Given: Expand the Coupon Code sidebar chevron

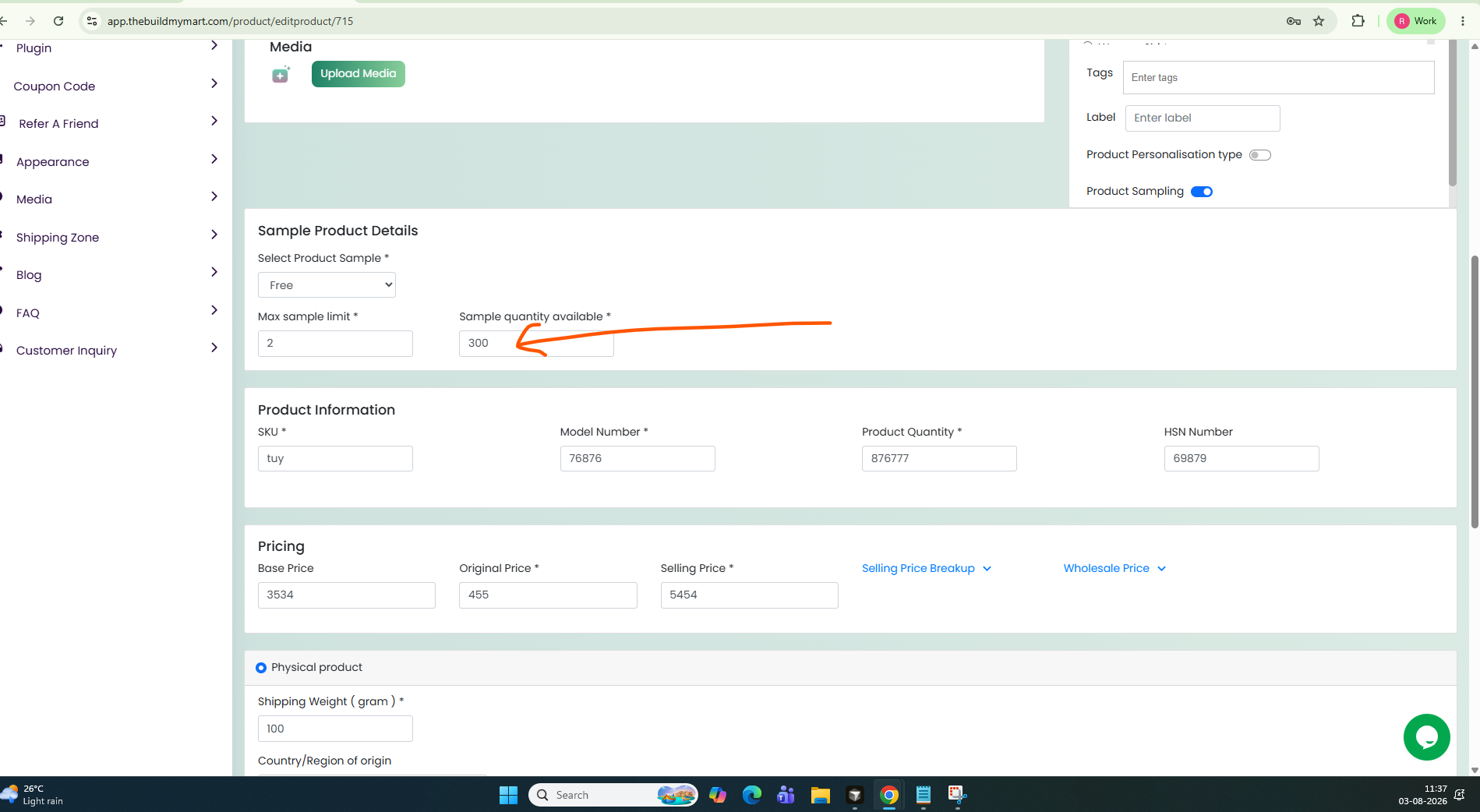Looking at the screenshot, I should [214, 83].
